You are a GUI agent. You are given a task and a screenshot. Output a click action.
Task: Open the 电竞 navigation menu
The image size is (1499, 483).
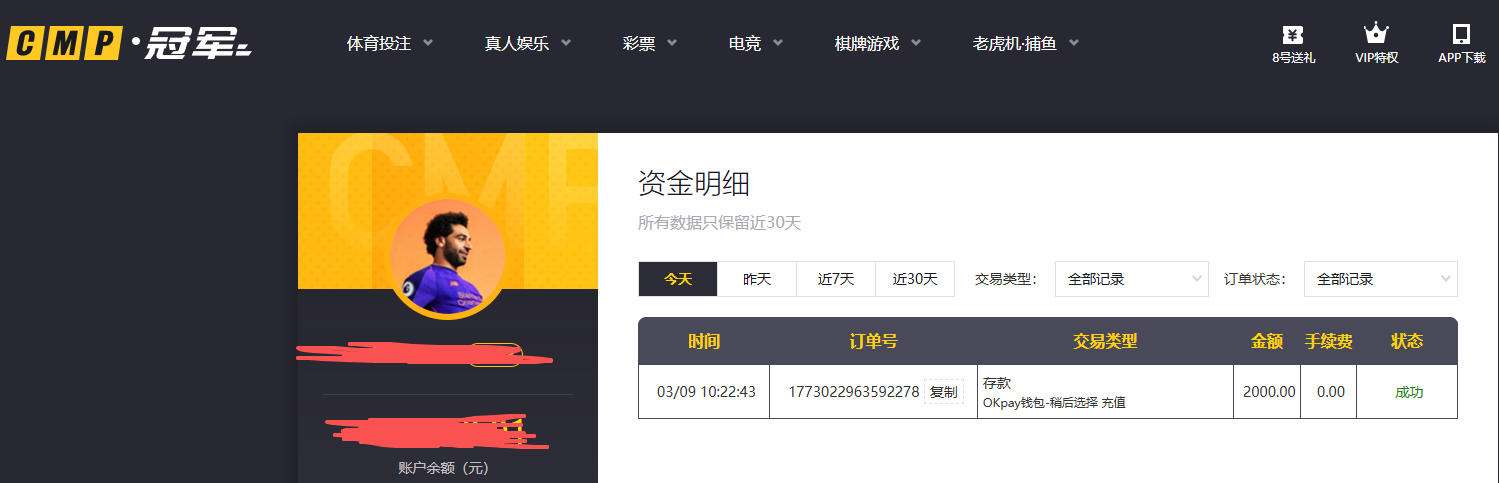(x=755, y=44)
